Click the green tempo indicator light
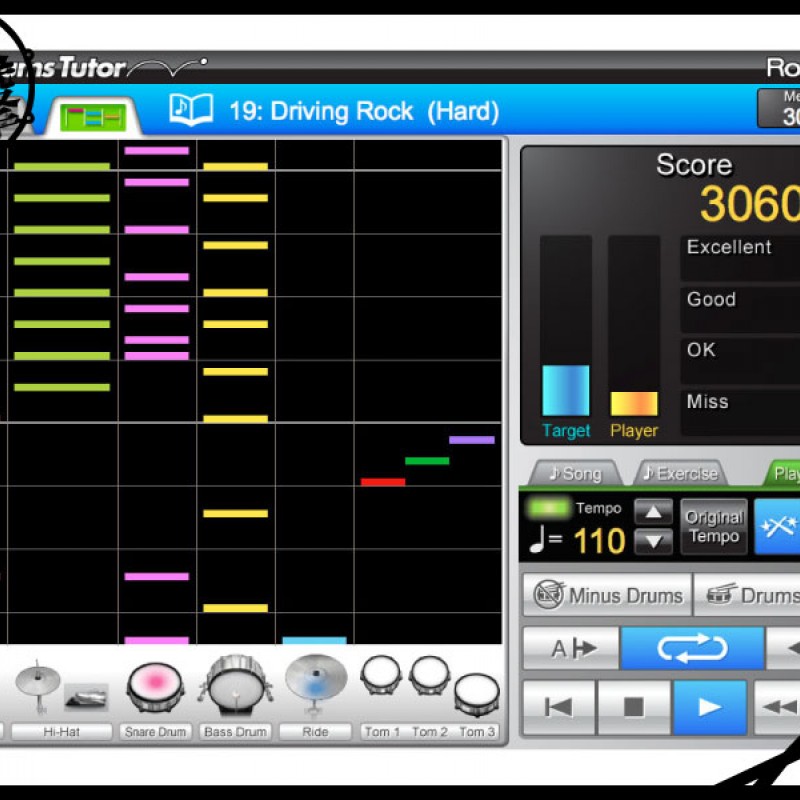 (x=548, y=508)
